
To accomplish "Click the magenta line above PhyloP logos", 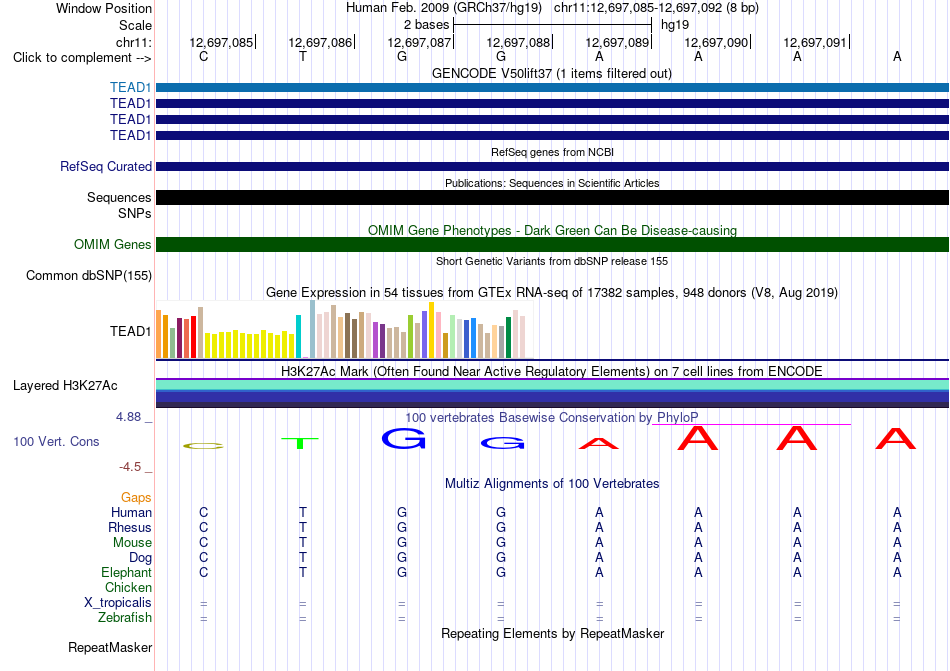I will (751, 425).
